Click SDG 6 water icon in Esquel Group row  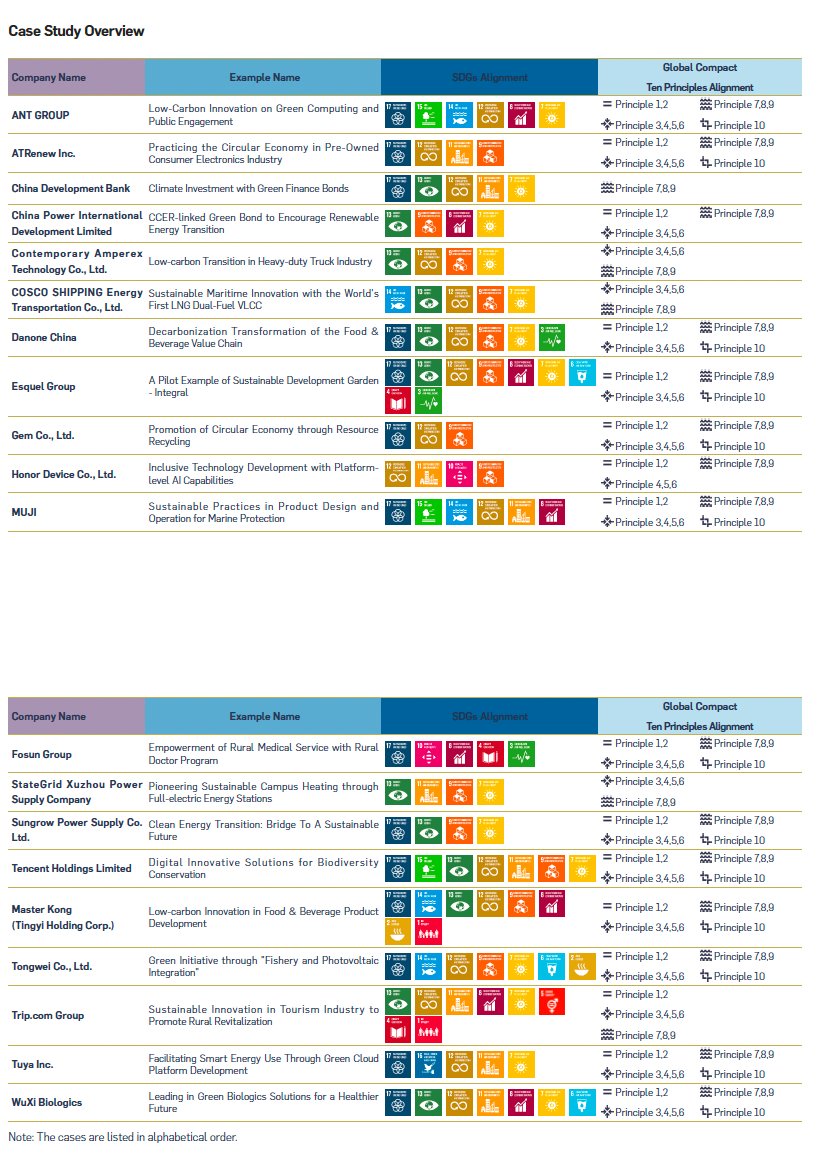582,372
